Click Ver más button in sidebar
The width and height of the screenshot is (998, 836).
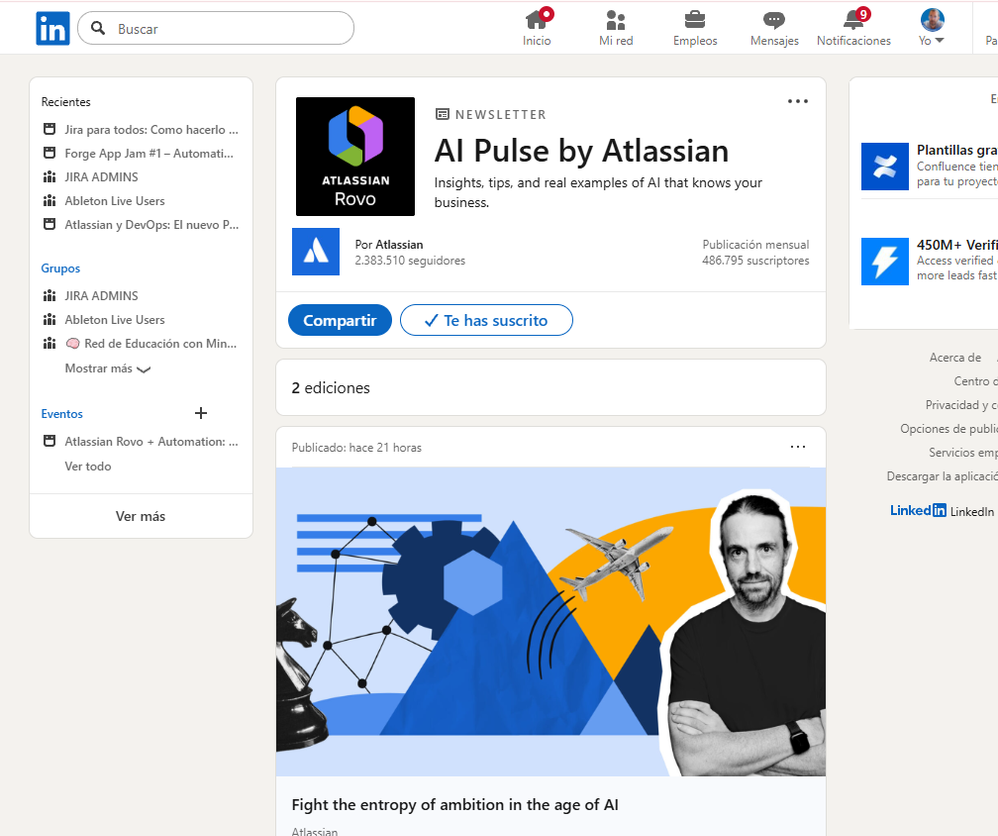tap(141, 516)
